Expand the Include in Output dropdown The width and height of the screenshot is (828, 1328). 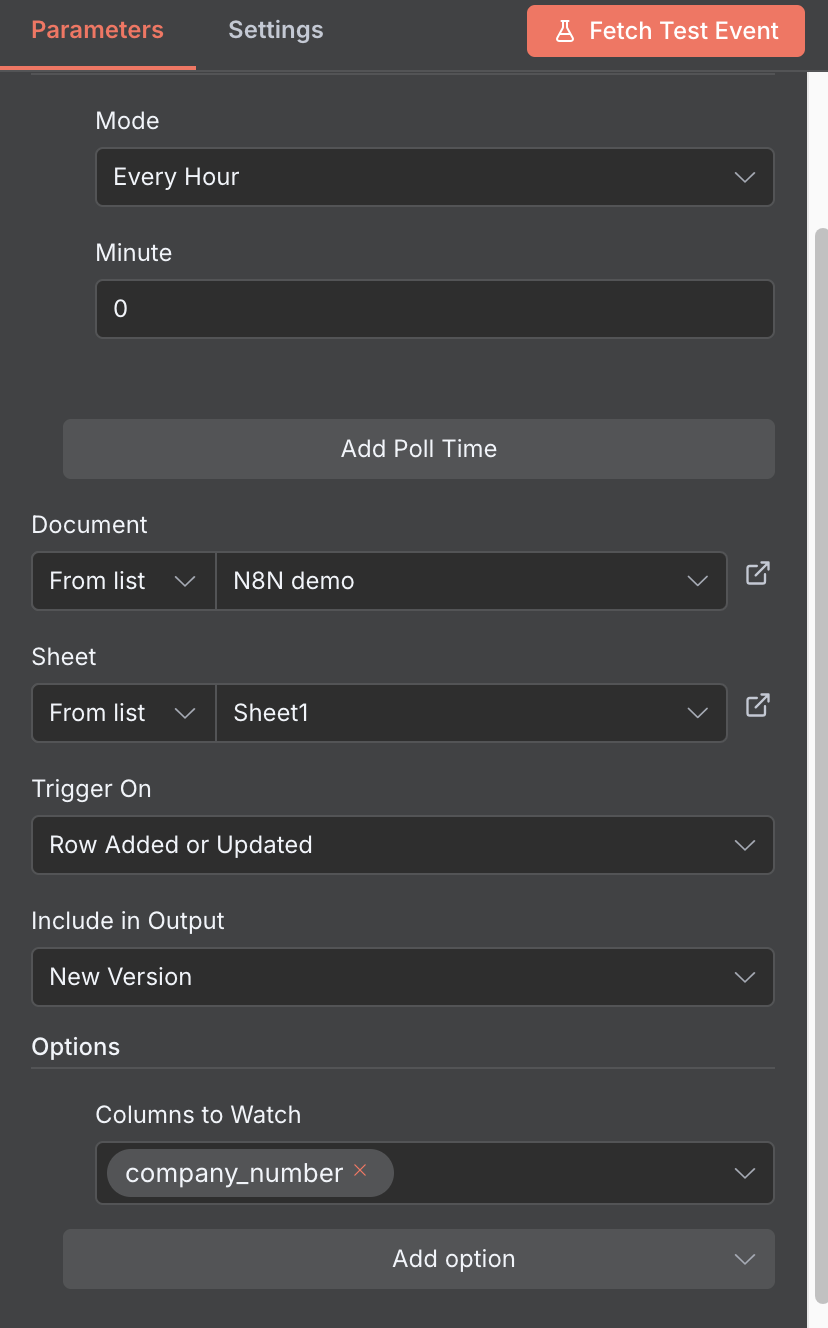[402, 977]
